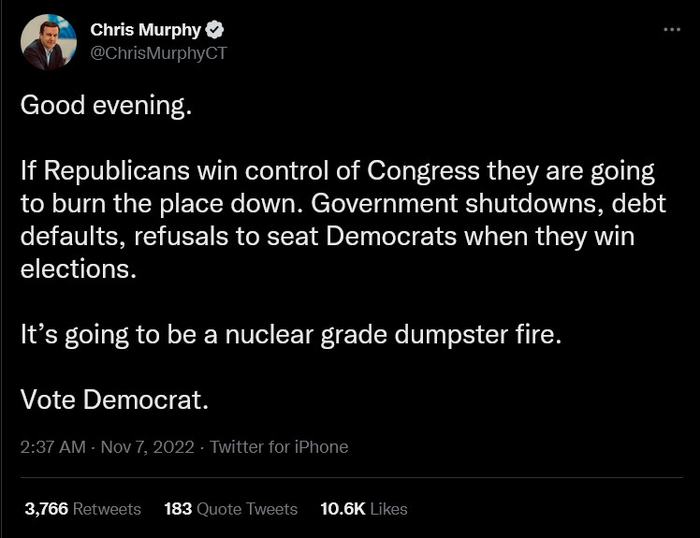Click the 2:37 AM timestamp

point(52,447)
